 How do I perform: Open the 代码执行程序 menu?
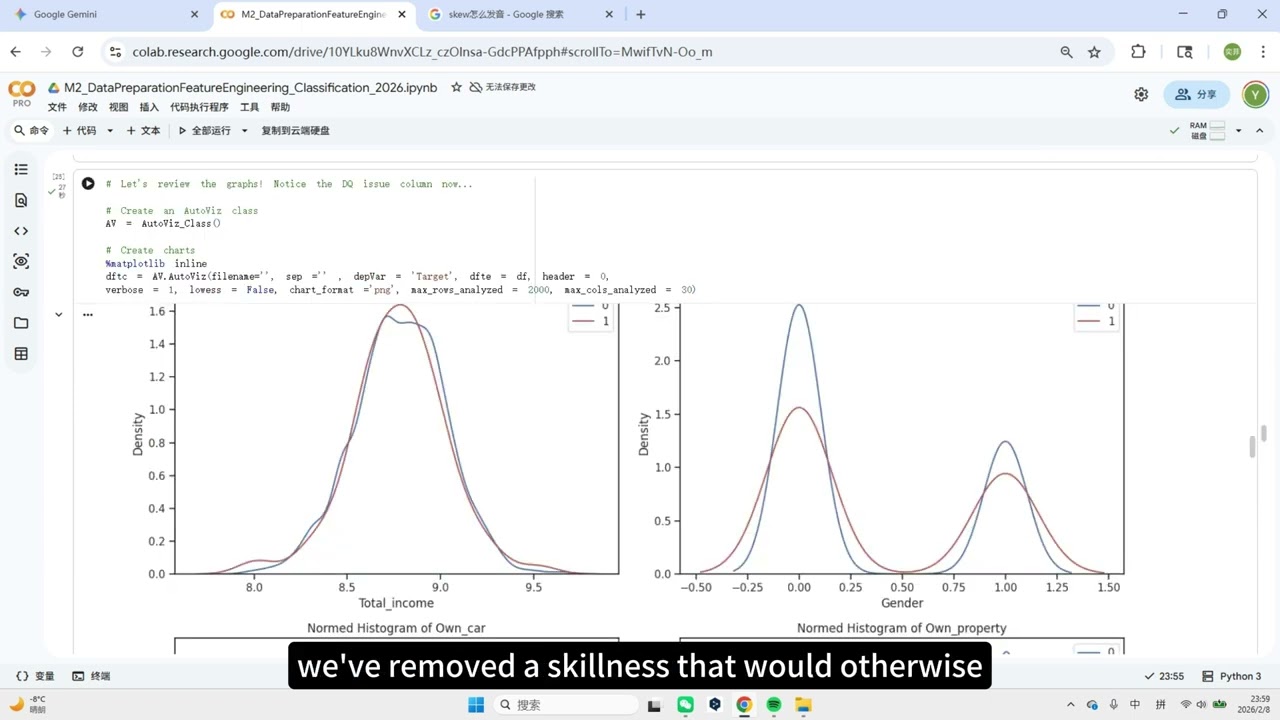click(199, 107)
